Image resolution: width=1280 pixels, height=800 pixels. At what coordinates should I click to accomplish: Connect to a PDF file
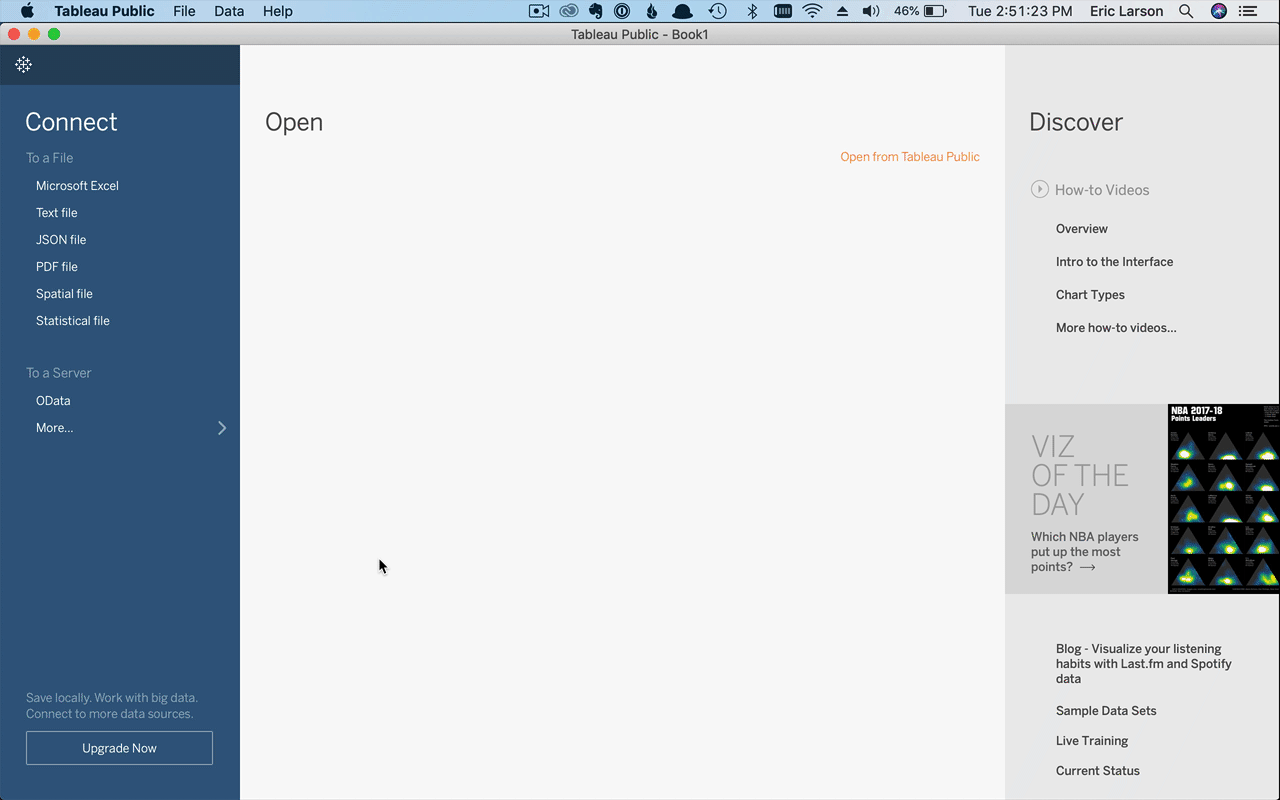point(56,267)
